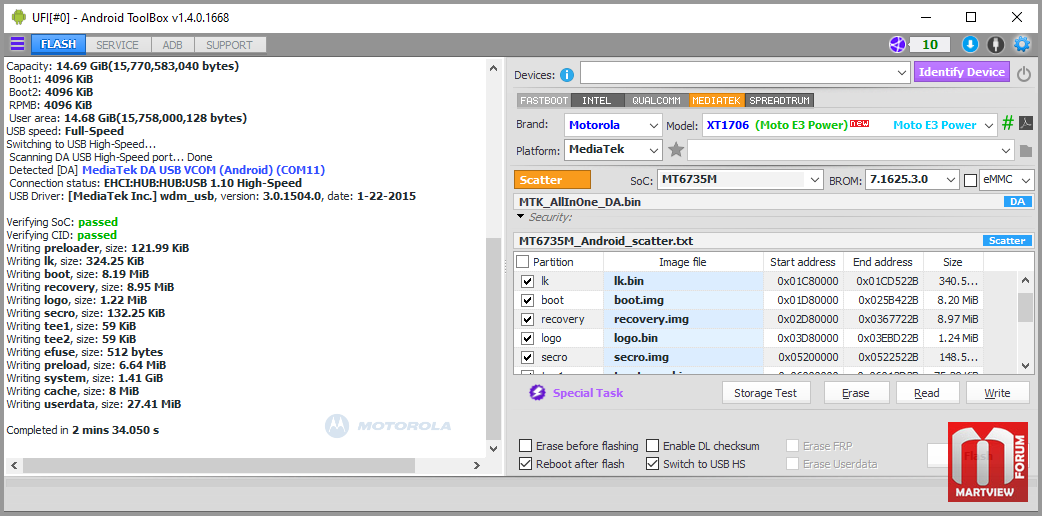Click the Special Task lightning icon

[x=537, y=393]
